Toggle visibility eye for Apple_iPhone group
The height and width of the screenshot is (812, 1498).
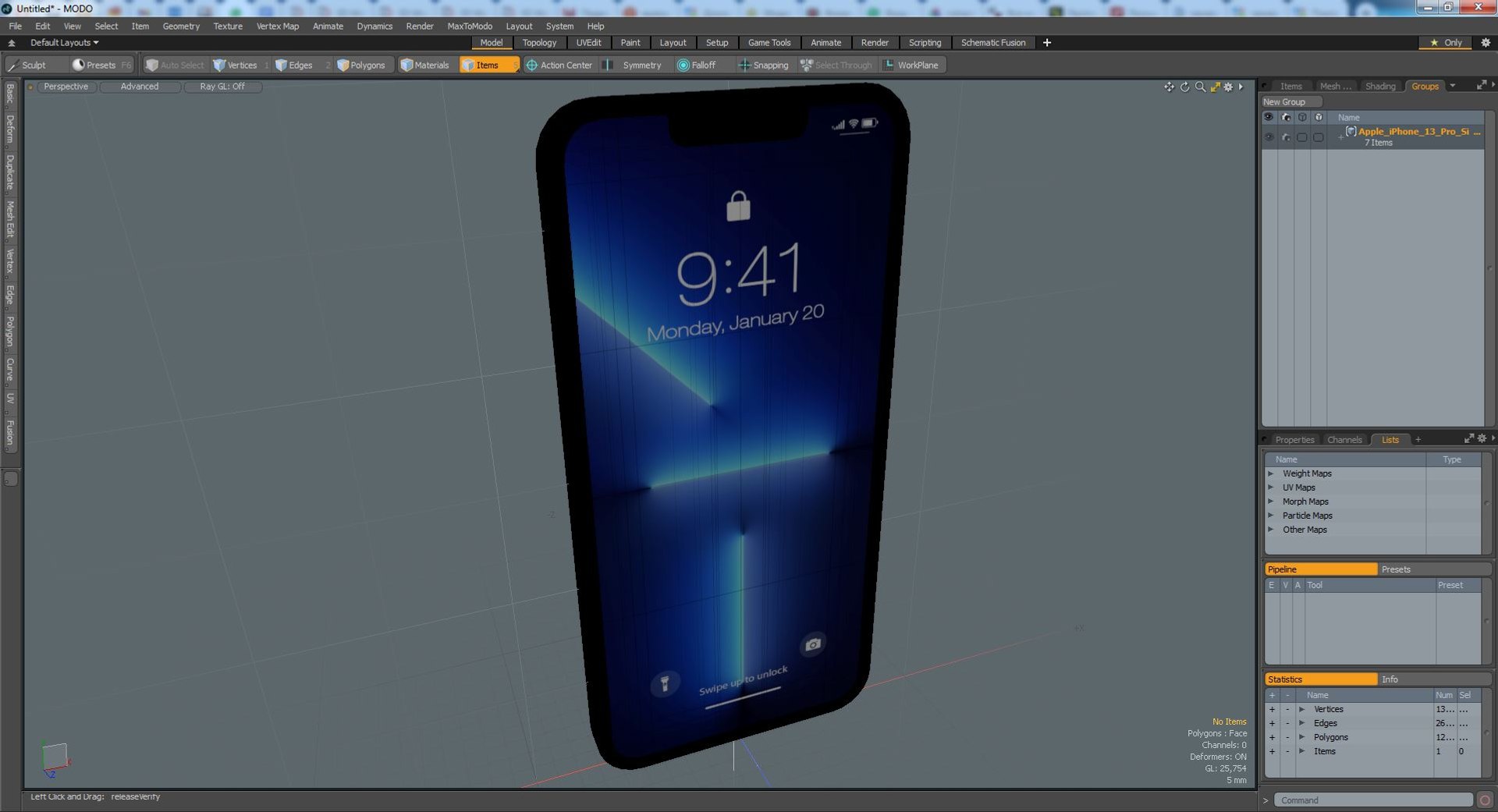tap(1269, 137)
